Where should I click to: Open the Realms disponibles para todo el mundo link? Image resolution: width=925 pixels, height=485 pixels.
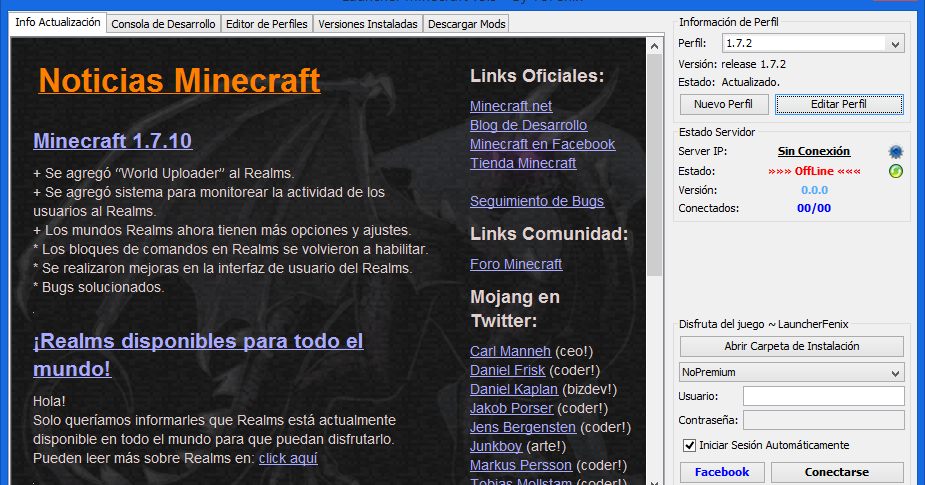pos(198,355)
